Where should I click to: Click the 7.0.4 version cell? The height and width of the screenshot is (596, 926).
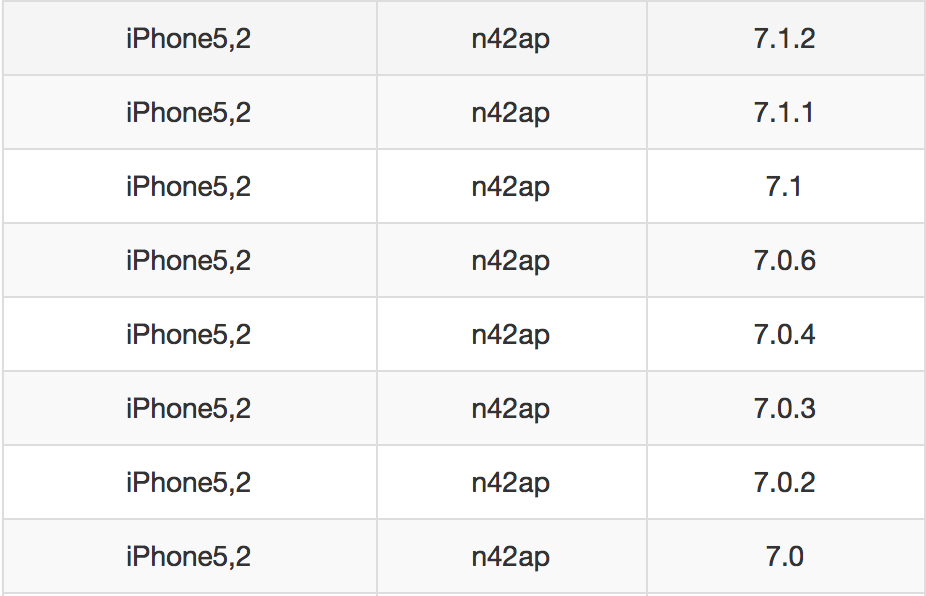[x=784, y=334]
